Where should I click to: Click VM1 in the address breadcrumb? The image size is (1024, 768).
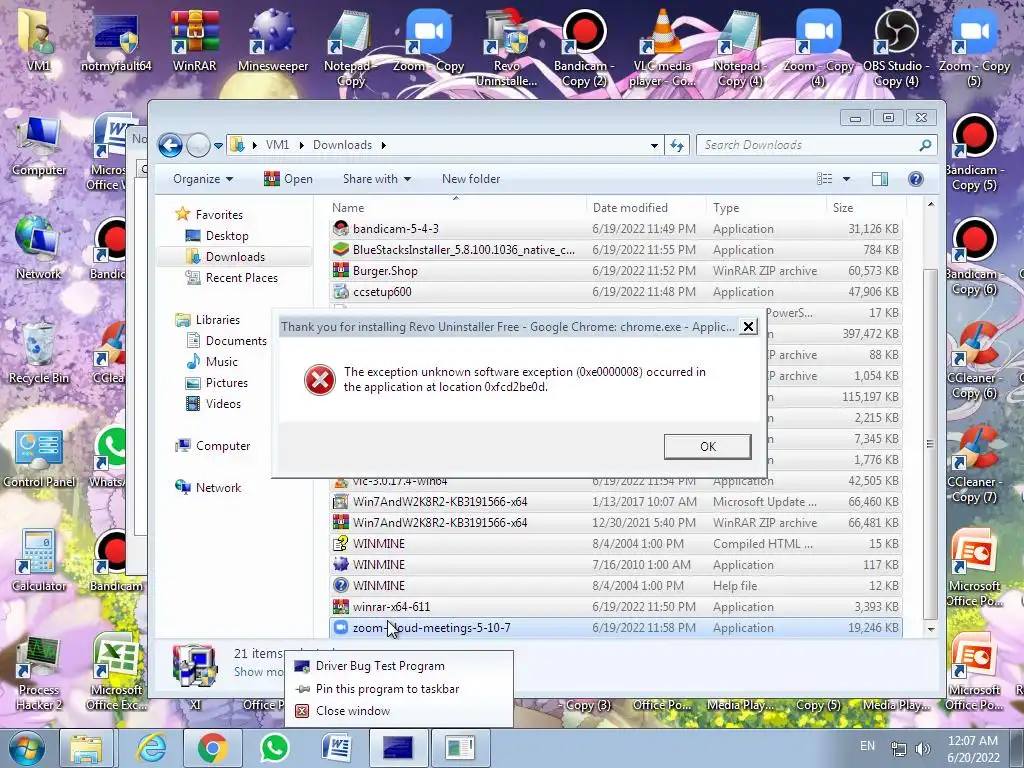click(x=277, y=145)
